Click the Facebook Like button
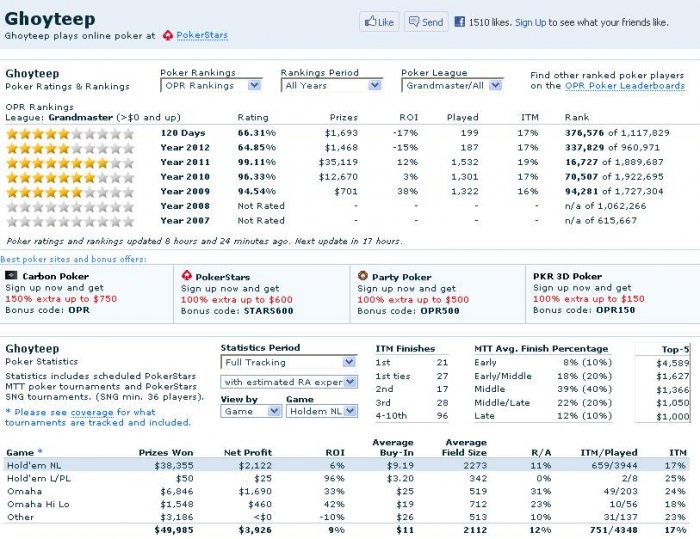Screen dimensions: 700x539 click(379, 22)
